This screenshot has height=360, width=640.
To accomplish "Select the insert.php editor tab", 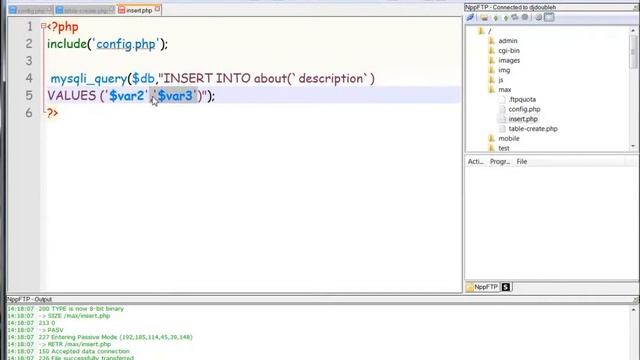I will click(139, 10).
